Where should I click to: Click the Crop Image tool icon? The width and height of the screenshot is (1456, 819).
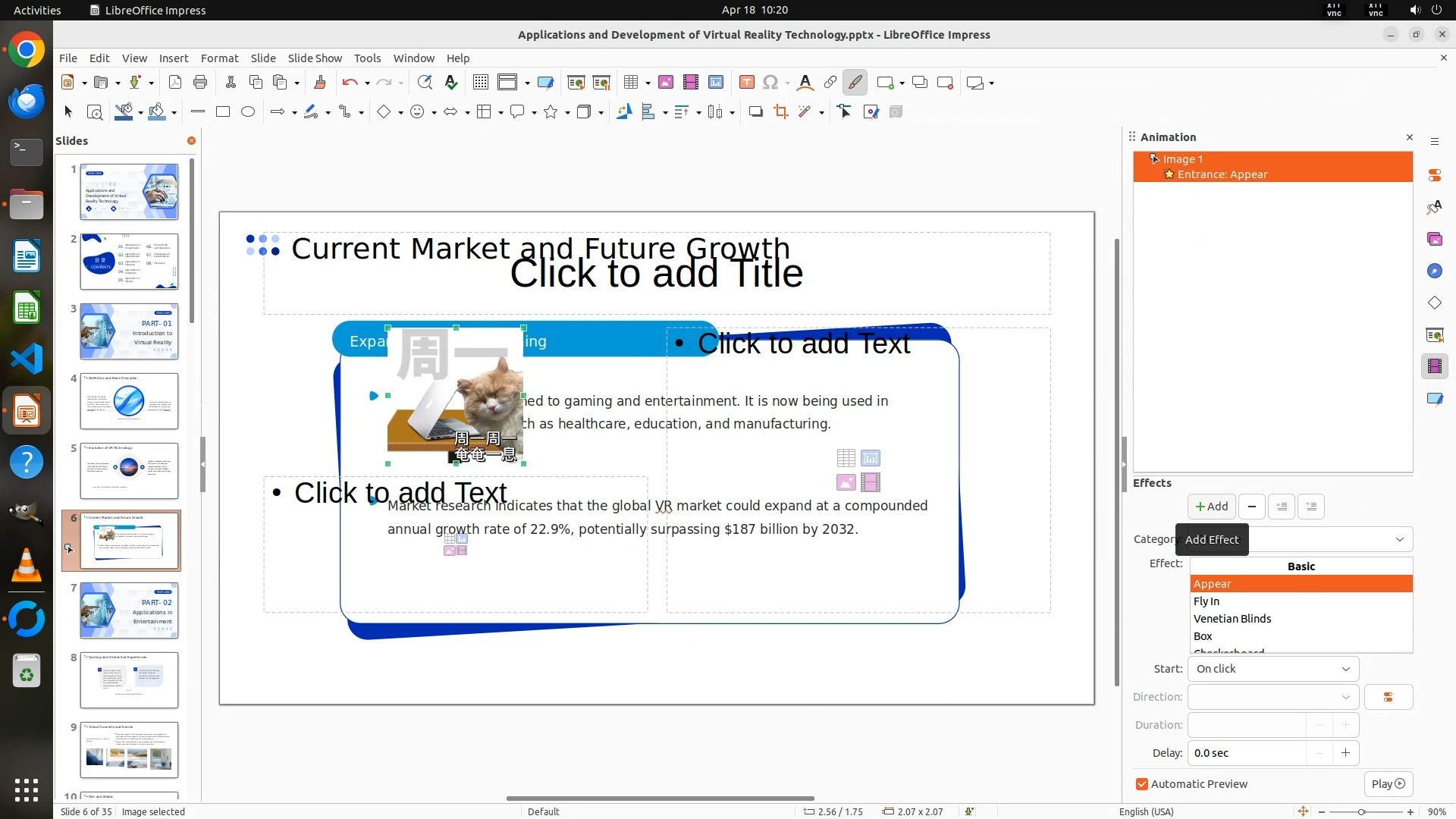pos(780,112)
